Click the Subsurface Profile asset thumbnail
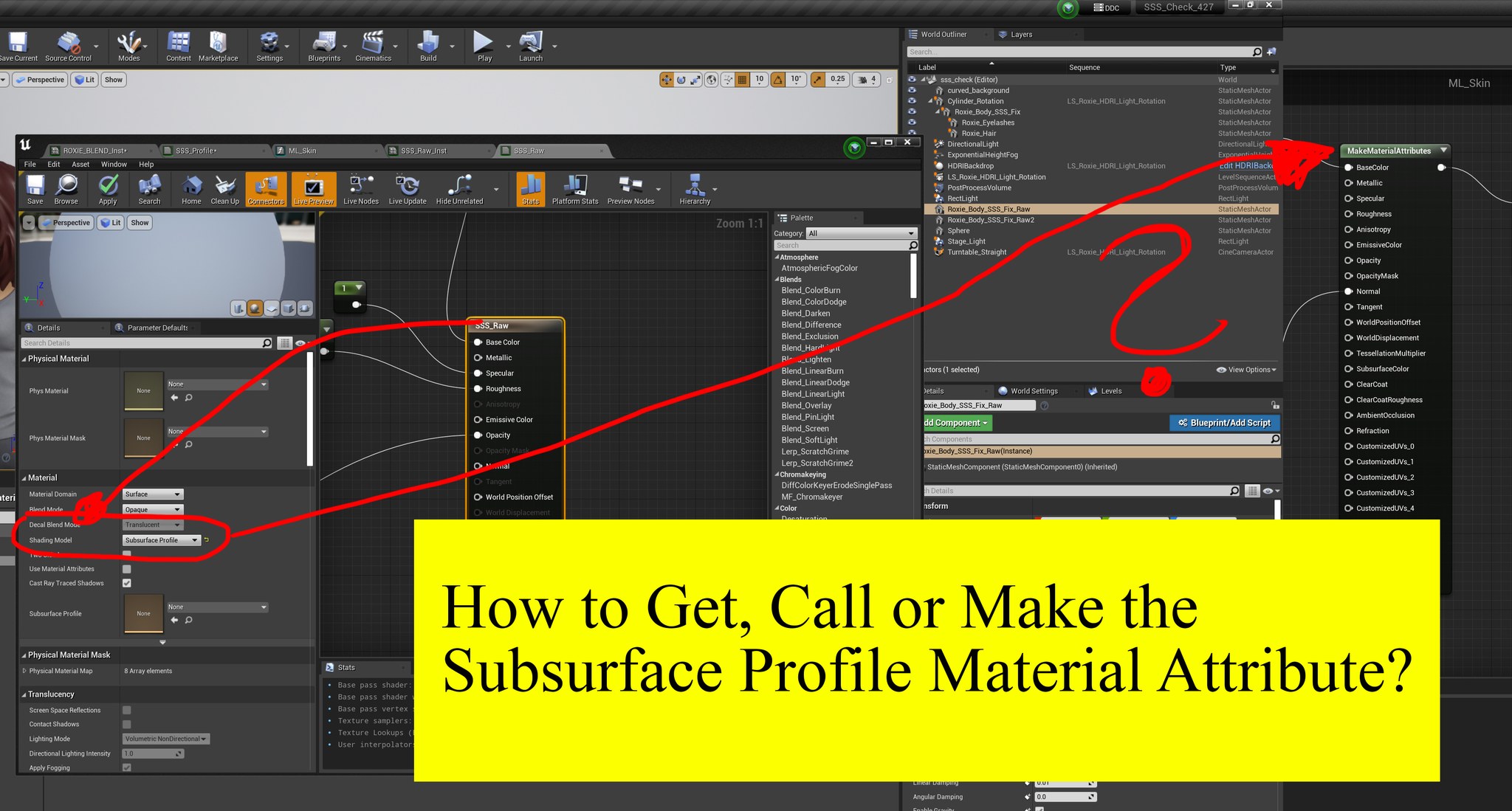This screenshot has height=811, width=1512. point(143,613)
